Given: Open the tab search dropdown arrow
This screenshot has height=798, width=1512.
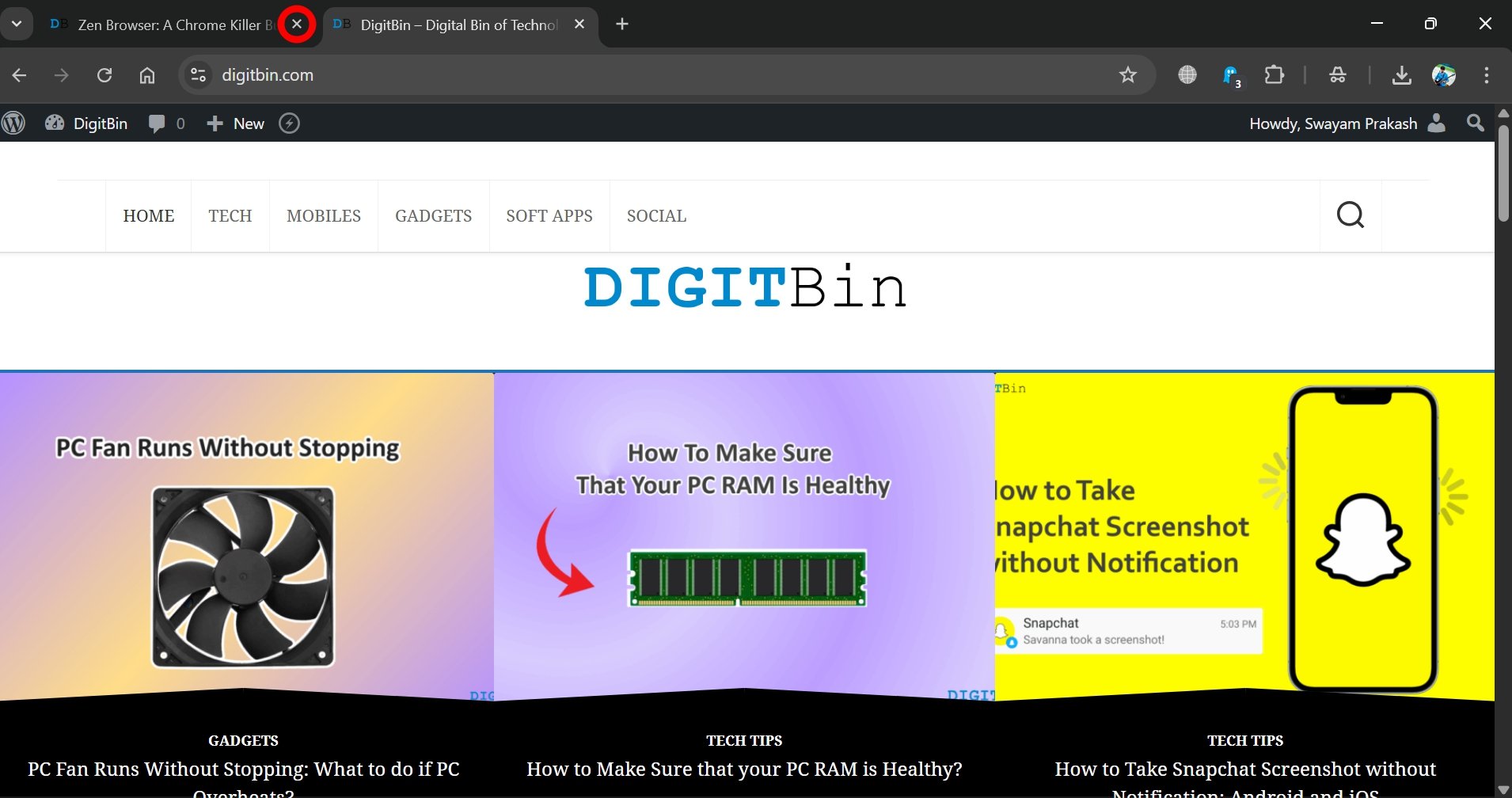Looking at the screenshot, I should tap(17, 24).
